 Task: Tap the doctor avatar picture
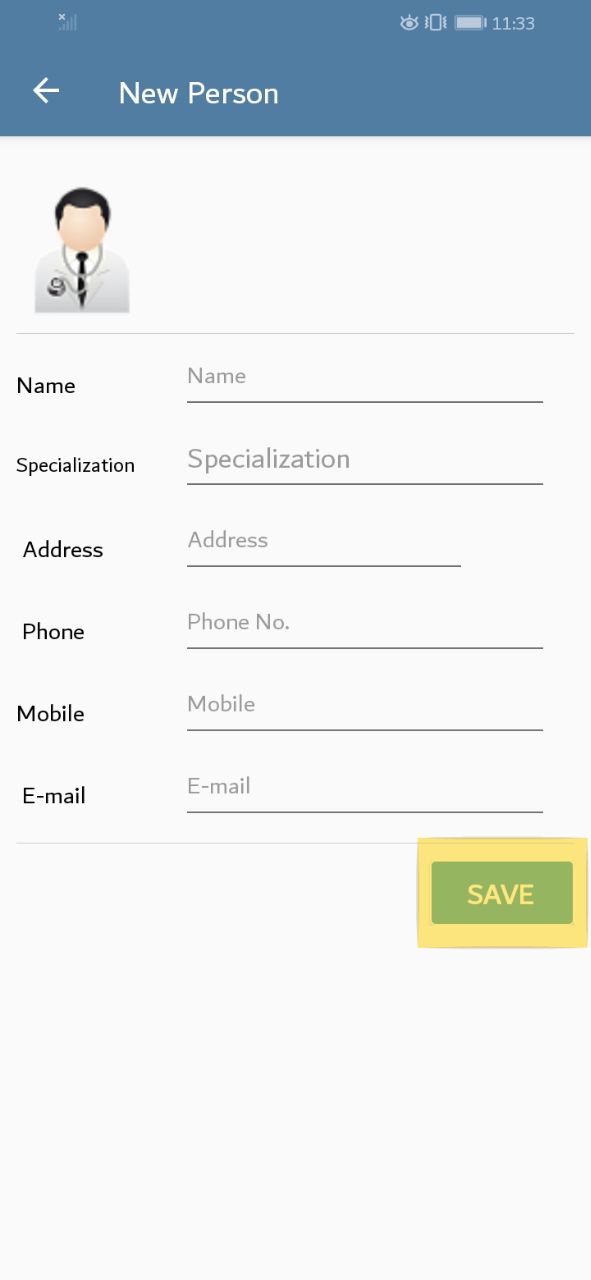(x=82, y=250)
